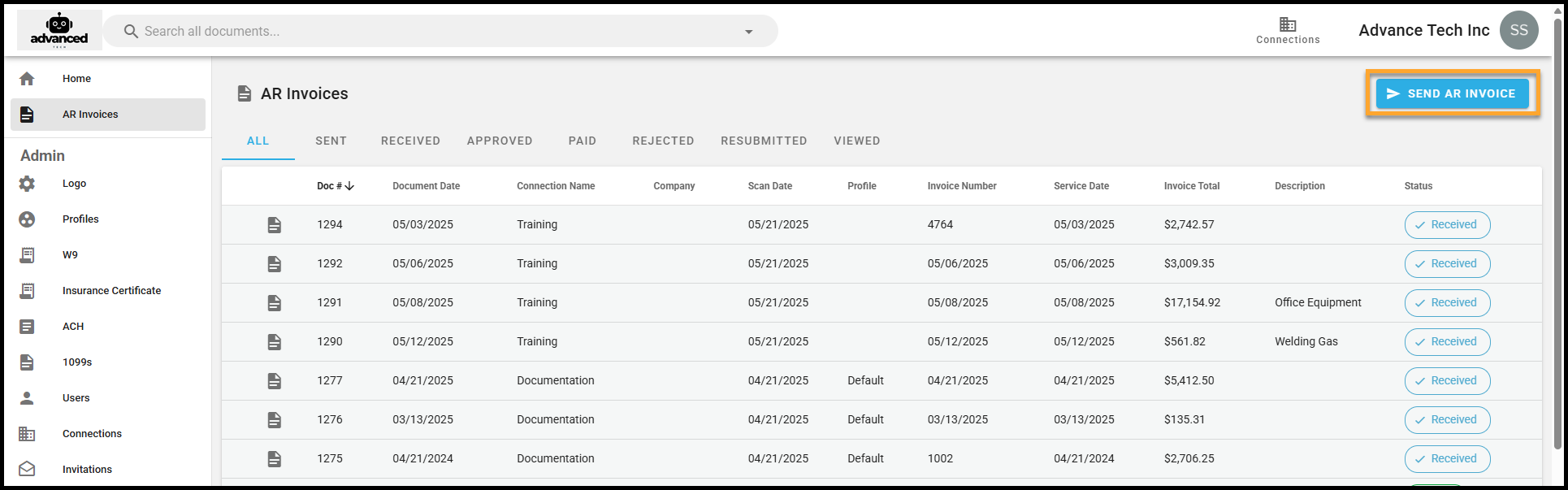Switch to the REJECTED tab

click(663, 141)
